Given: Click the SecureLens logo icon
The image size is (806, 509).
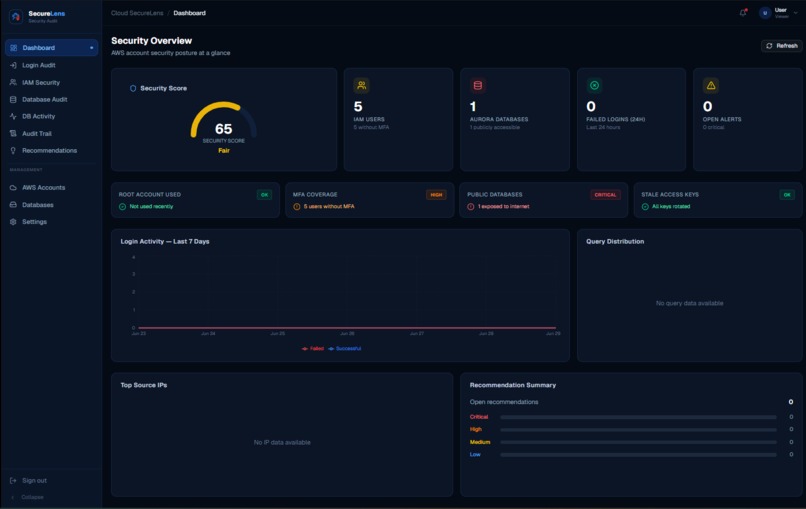Looking at the screenshot, I should coord(16,16).
